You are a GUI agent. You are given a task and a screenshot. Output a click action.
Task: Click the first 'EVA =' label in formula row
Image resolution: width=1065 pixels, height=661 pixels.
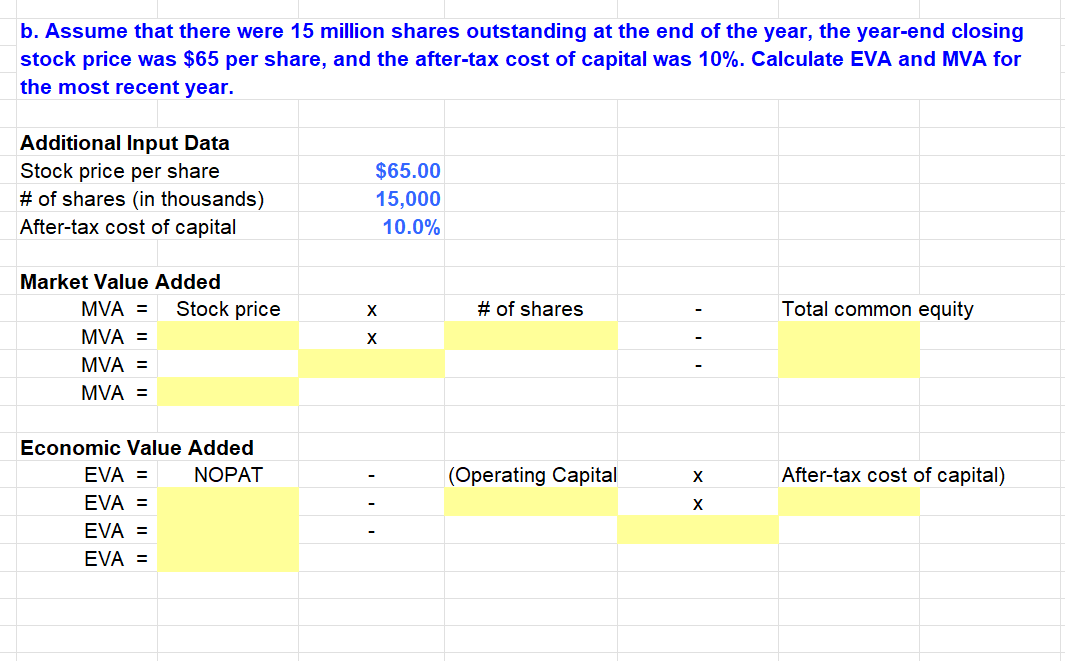click(x=115, y=475)
